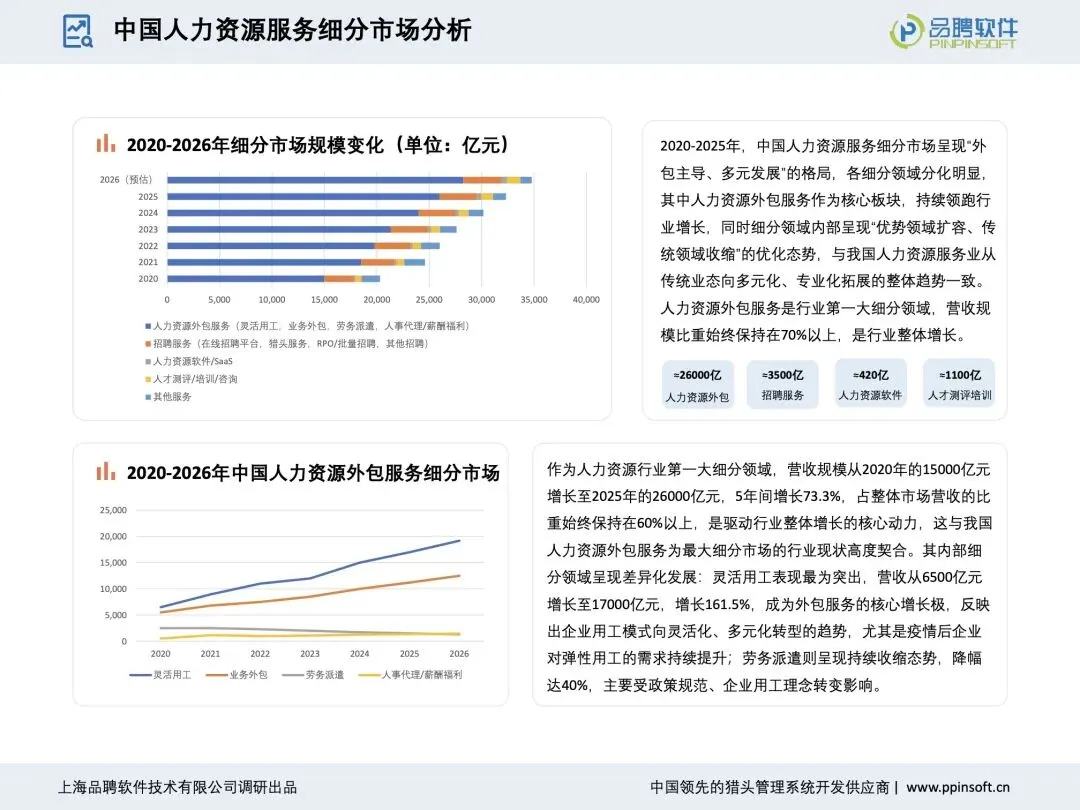Click the blue 灵活用工 line legend marker
Screen dimensions: 1080x810
141,675
